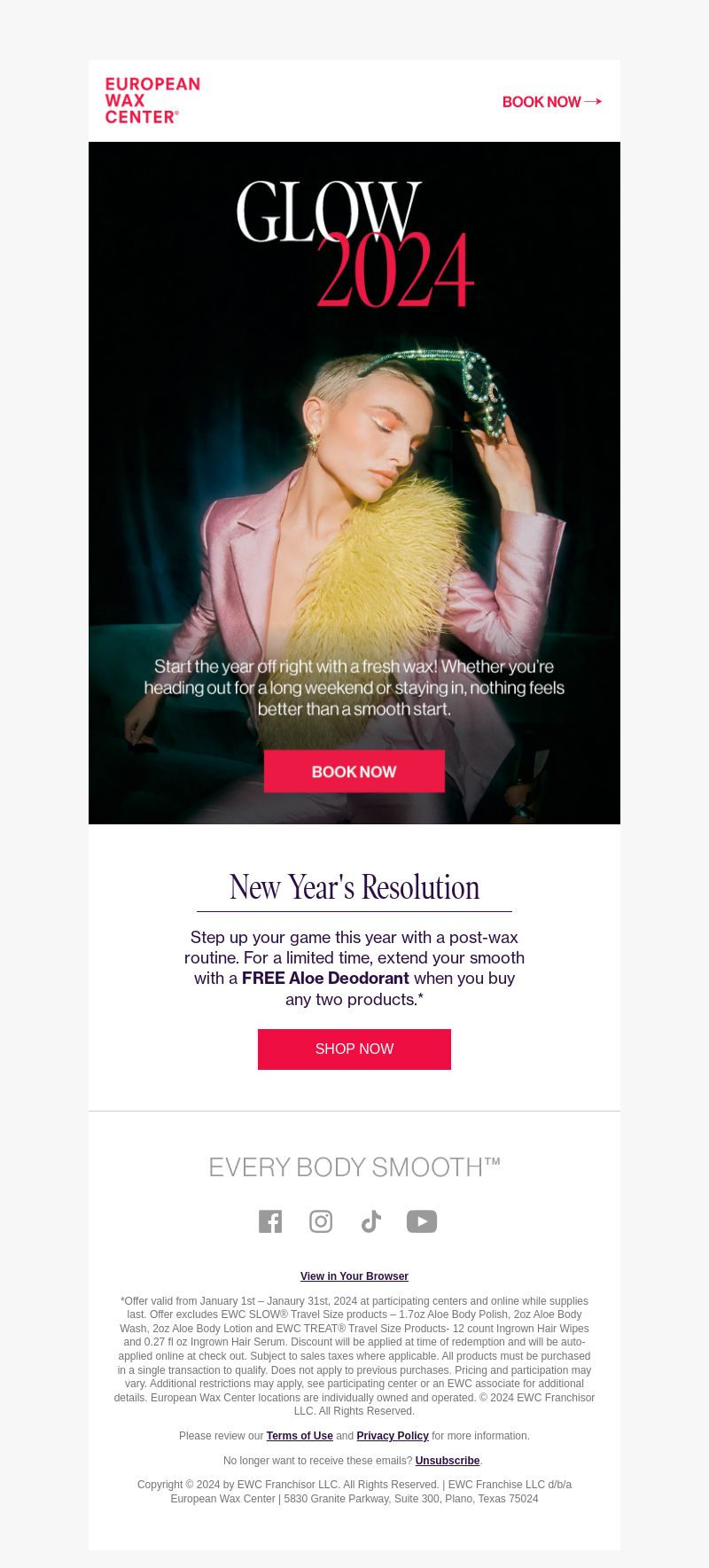This screenshot has width=709, height=1568.
Task: Open the View in Your Browser link
Action: coord(354,1276)
